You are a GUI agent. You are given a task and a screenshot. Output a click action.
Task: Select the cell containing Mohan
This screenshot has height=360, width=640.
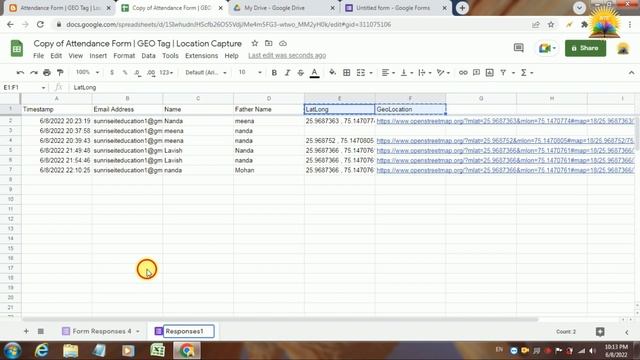269,170
